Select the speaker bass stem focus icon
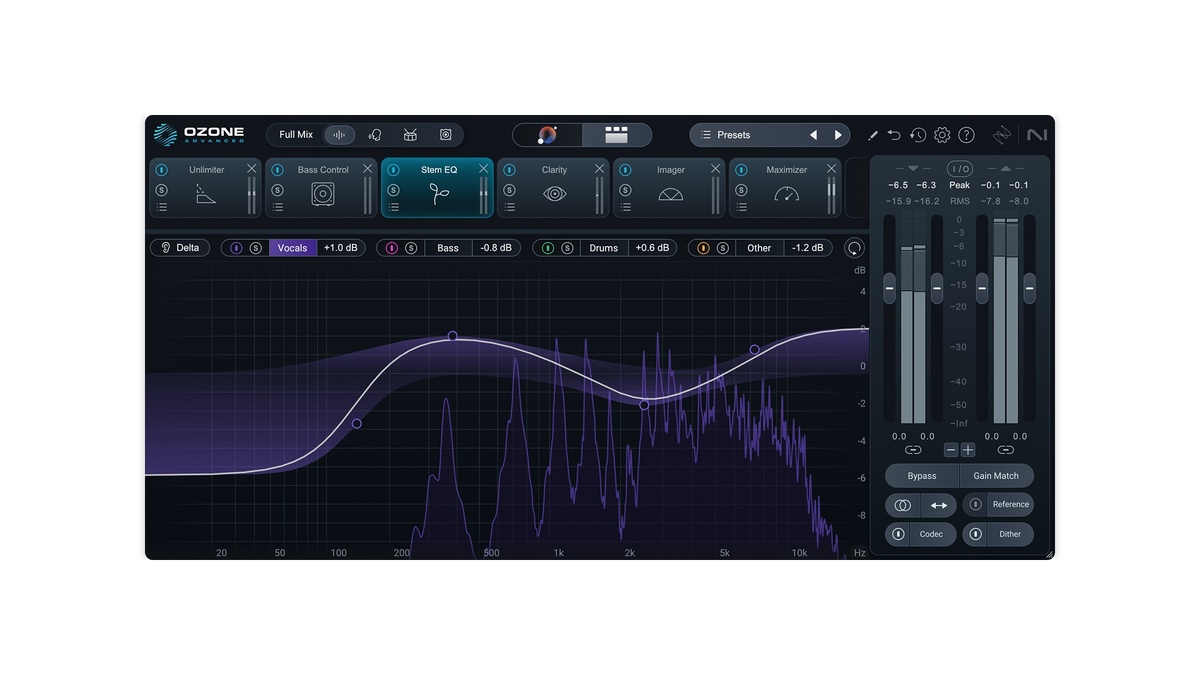Screen dimensions: 1200x675 (x=446, y=135)
